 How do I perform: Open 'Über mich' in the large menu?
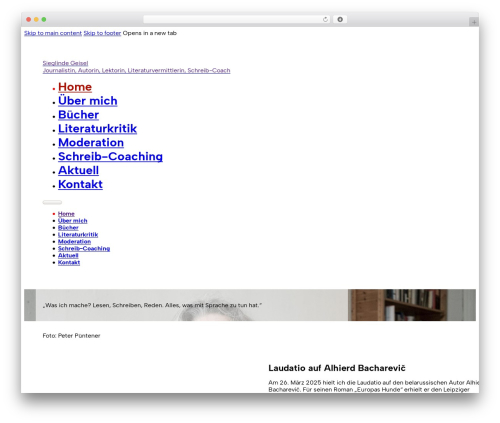88,101
